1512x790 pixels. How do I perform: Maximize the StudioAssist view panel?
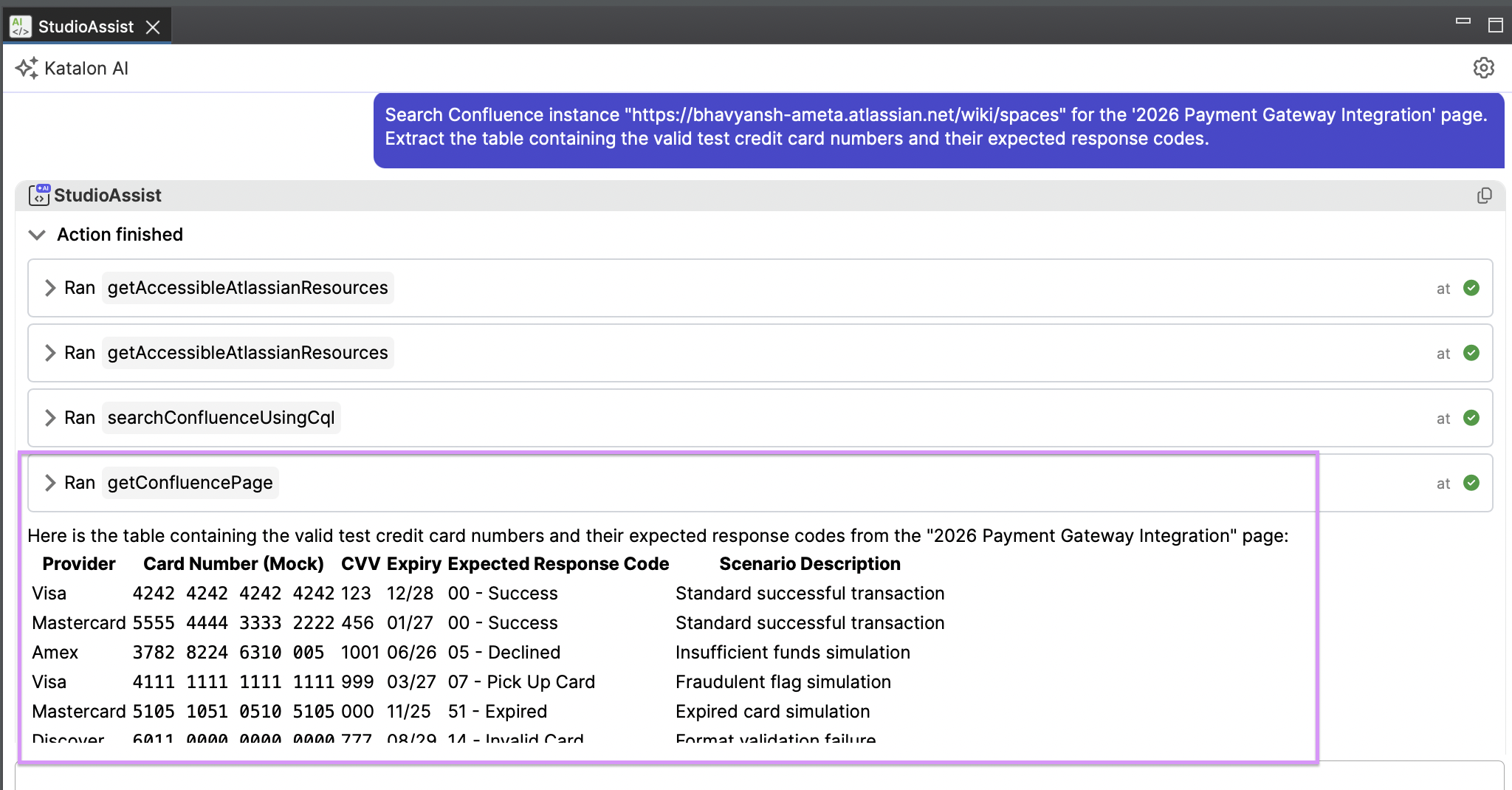tap(1495, 25)
